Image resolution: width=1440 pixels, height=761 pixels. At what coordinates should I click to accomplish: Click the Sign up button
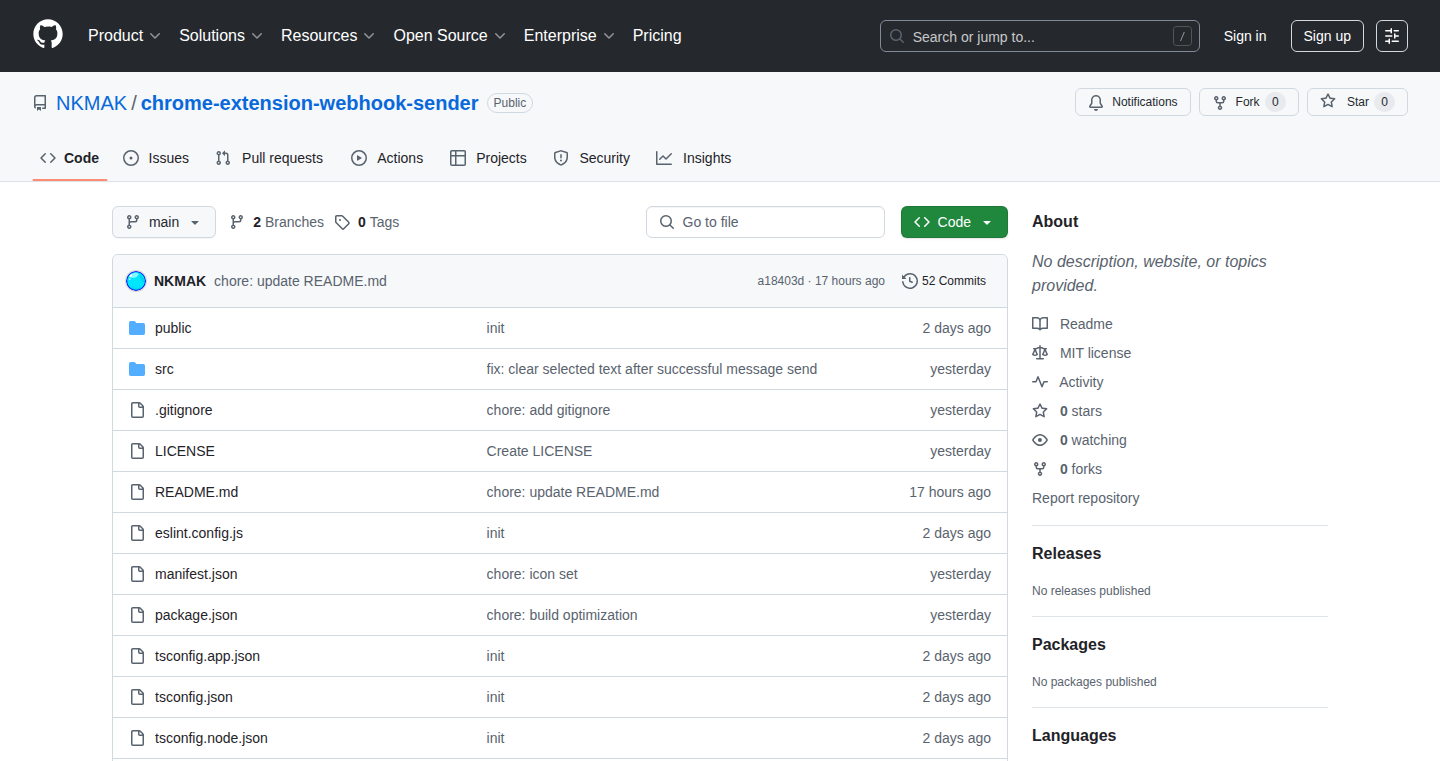tap(1327, 36)
